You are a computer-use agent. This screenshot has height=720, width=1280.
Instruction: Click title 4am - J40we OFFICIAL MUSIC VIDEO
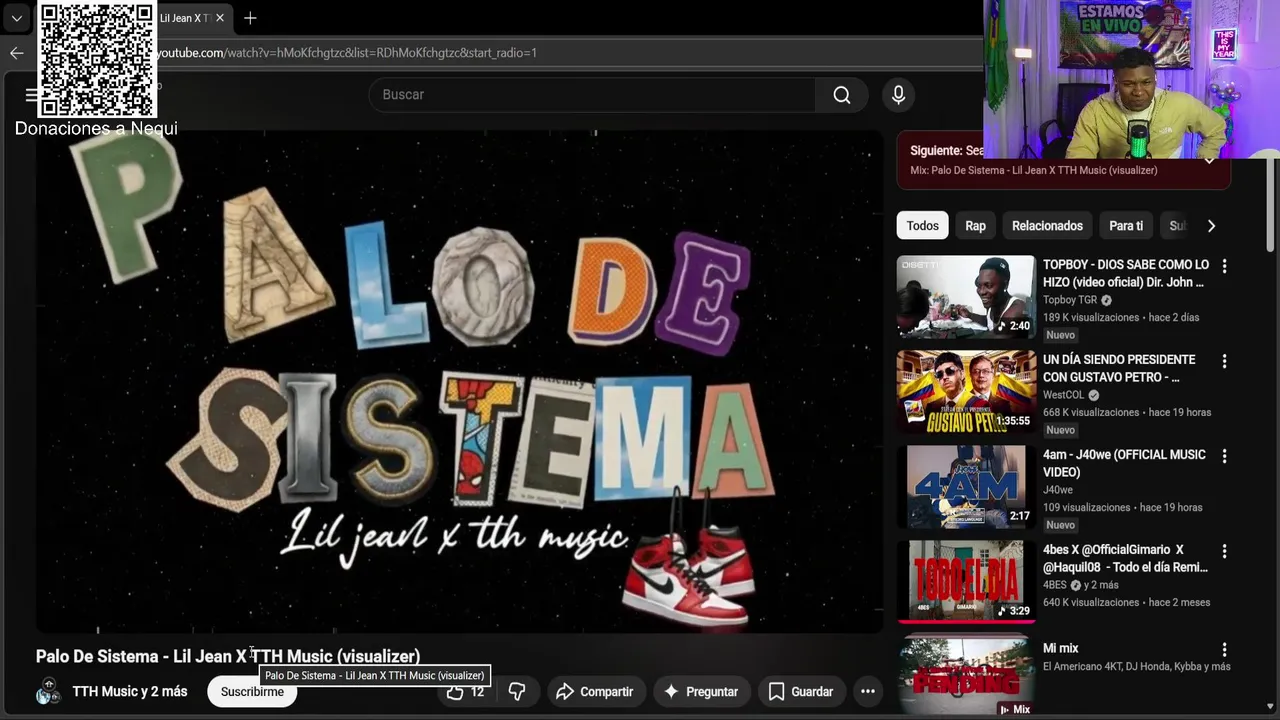coord(1124,463)
